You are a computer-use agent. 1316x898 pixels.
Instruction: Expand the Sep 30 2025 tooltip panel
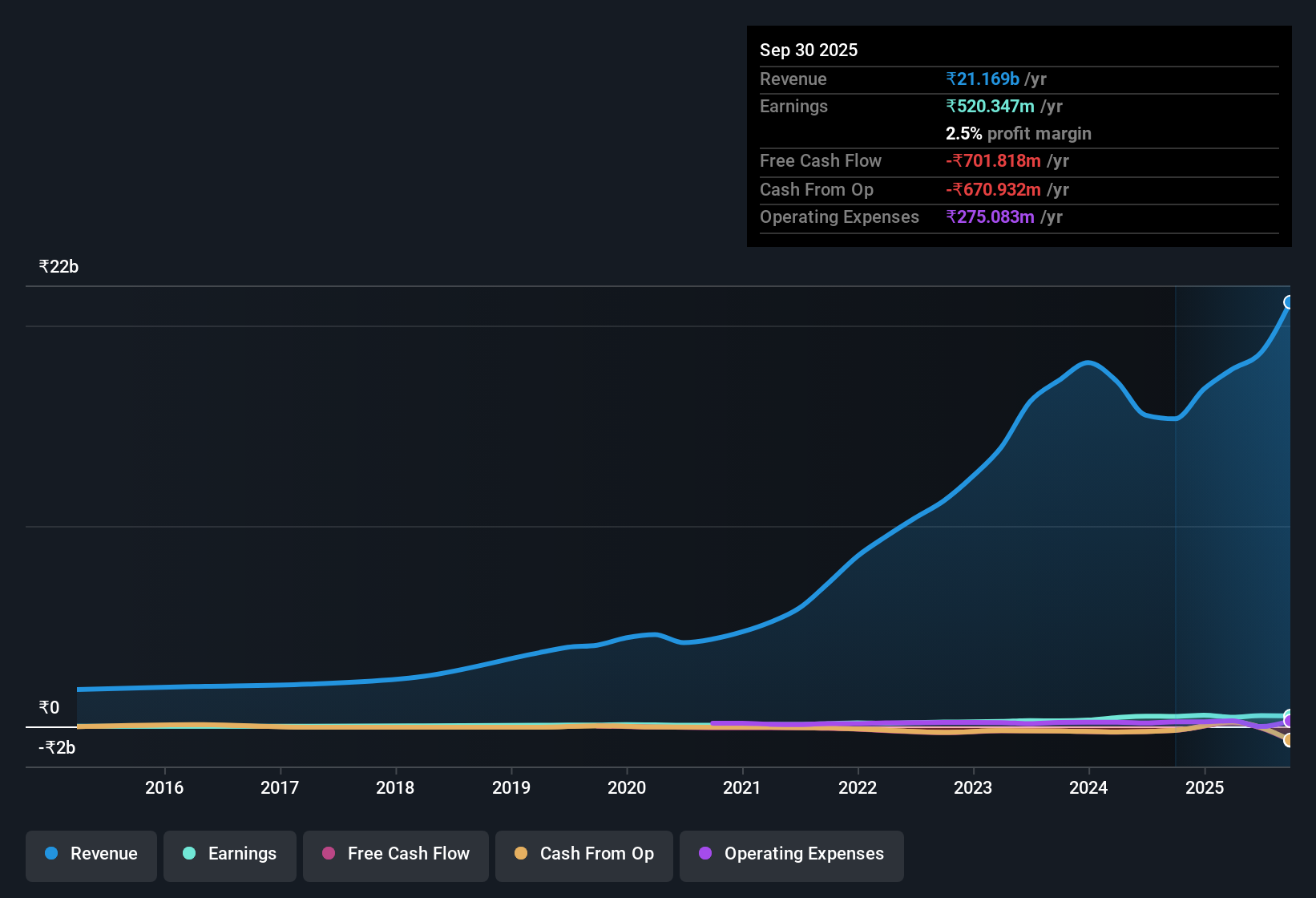point(1018,136)
